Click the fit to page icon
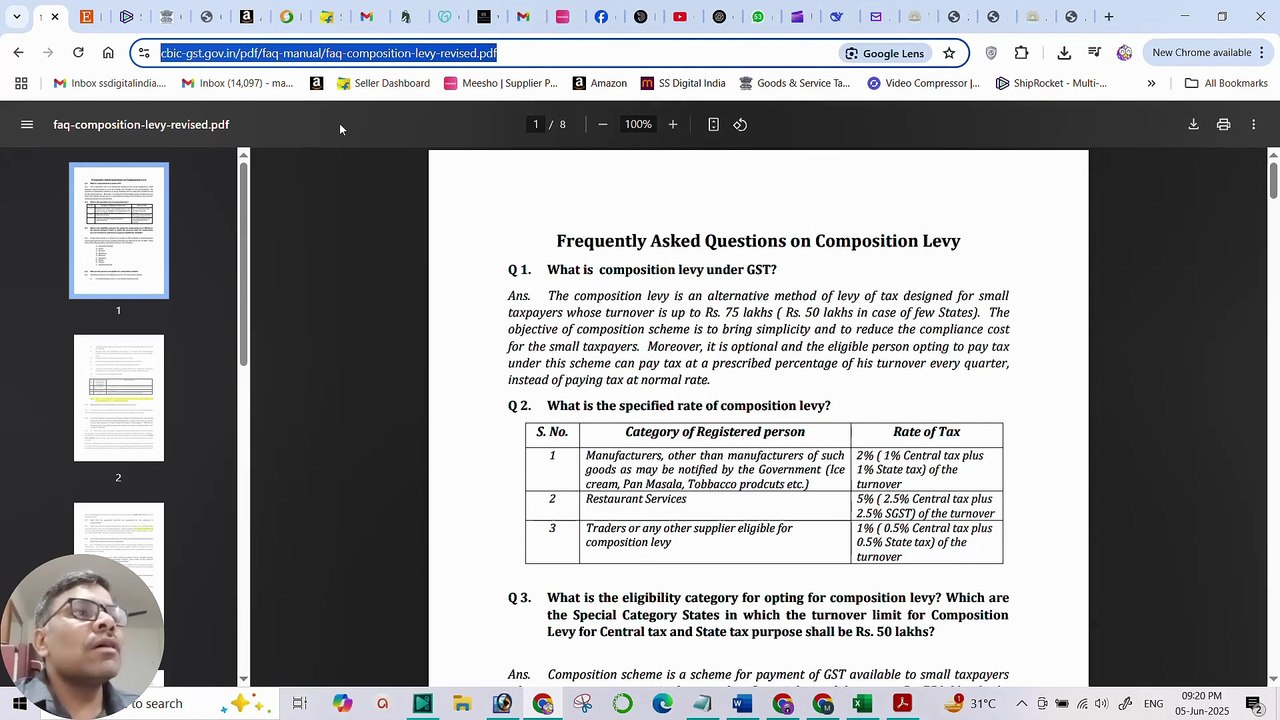This screenshot has width=1280, height=720. 713,125
